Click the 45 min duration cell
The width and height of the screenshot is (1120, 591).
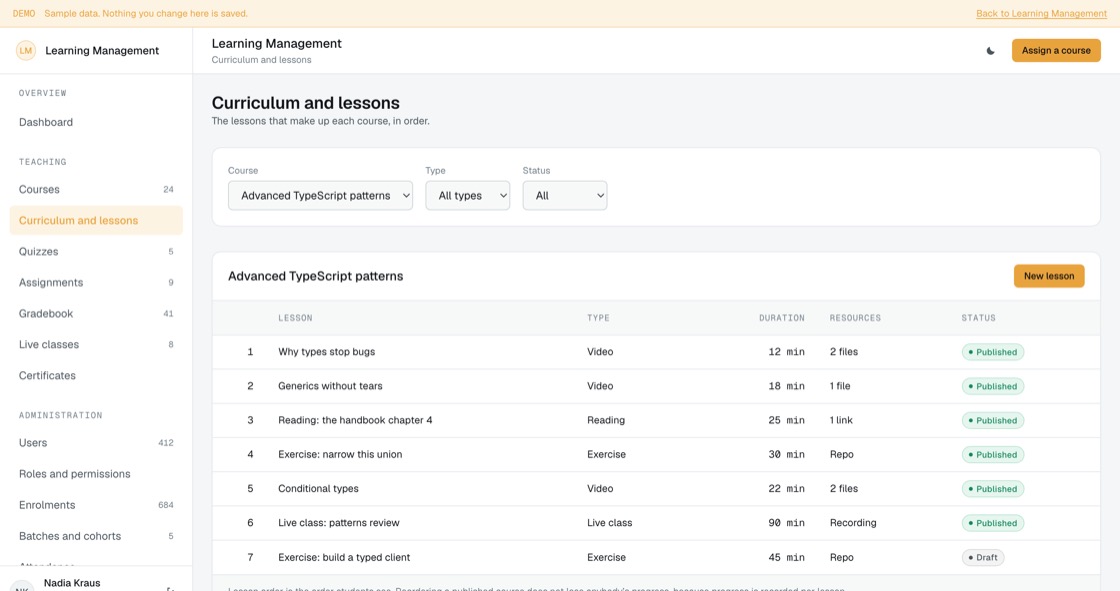tap(786, 557)
